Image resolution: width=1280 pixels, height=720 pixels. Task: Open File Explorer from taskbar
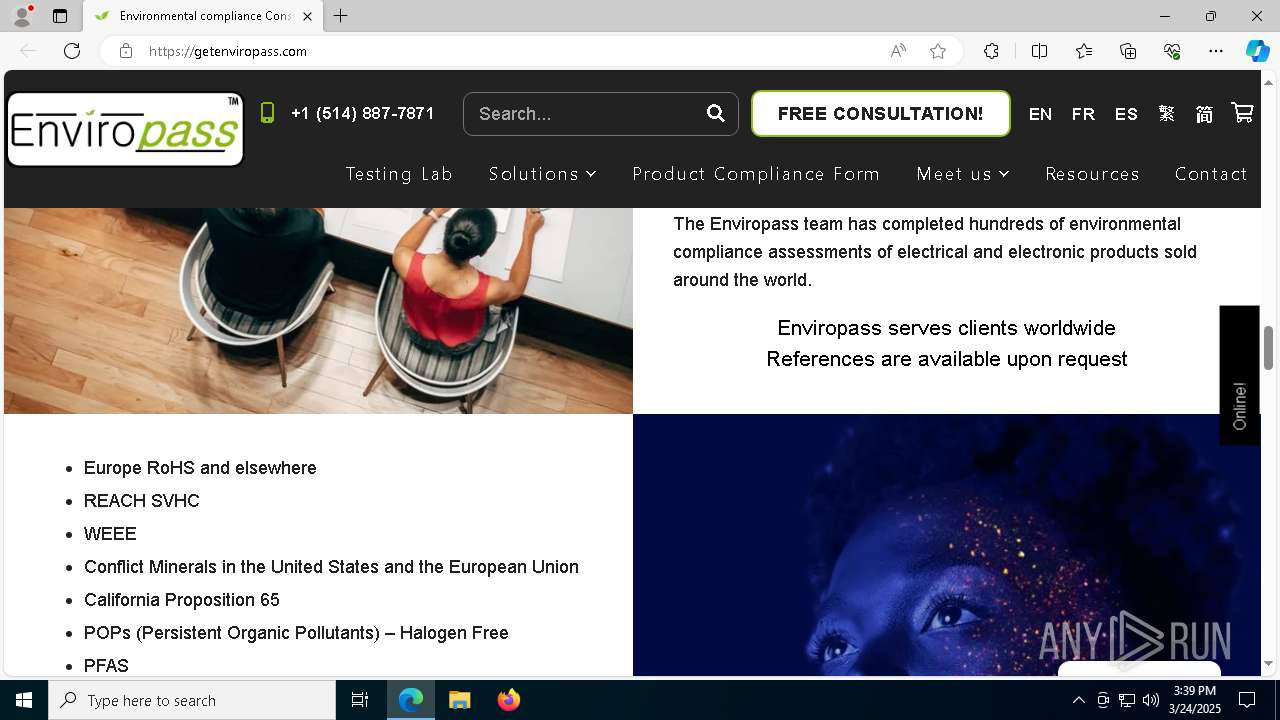(x=460, y=700)
